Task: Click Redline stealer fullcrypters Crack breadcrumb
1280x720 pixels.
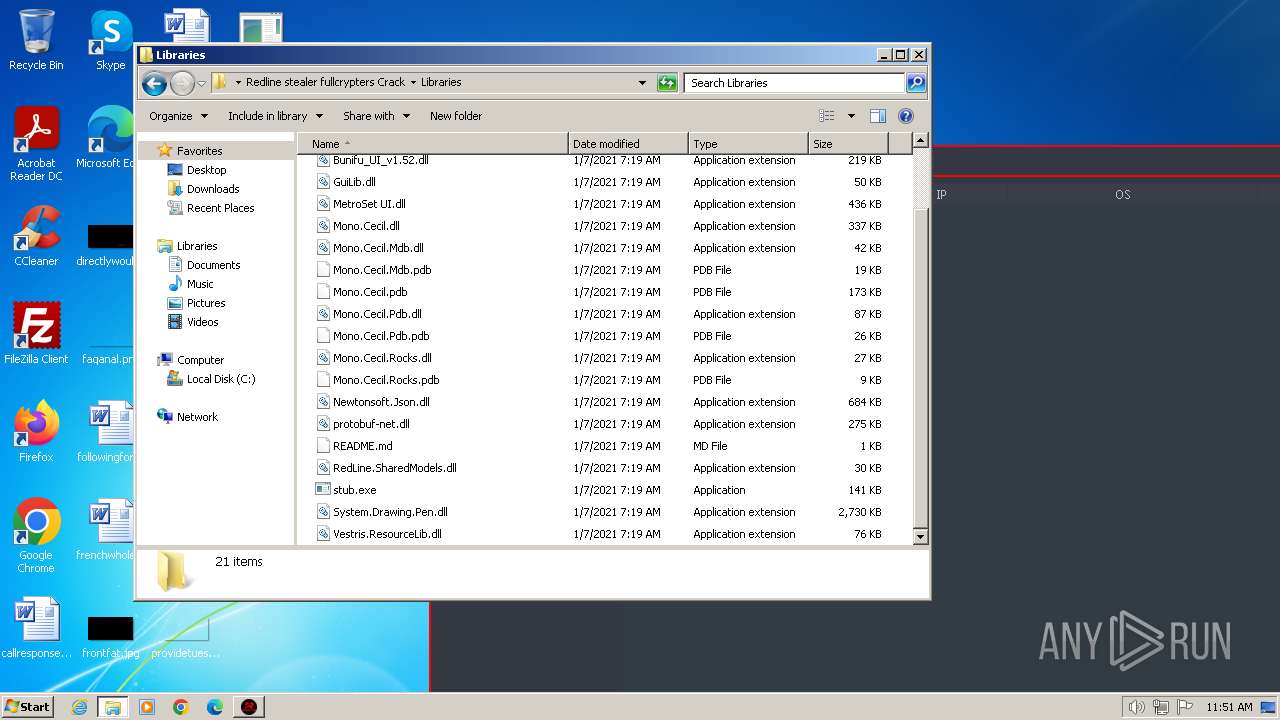Action: pyautogui.click(x=326, y=83)
